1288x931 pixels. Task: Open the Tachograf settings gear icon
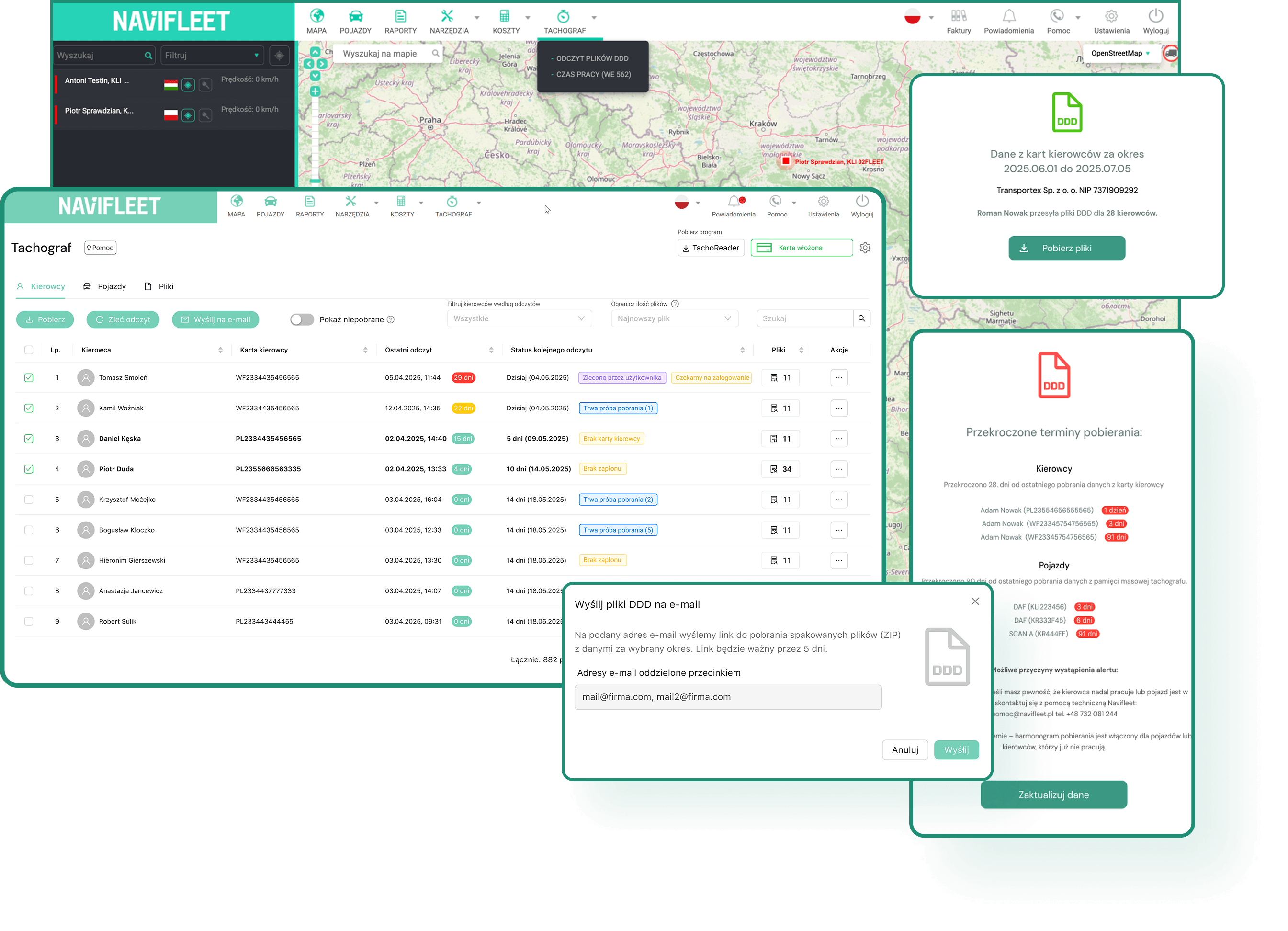[x=865, y=248]
